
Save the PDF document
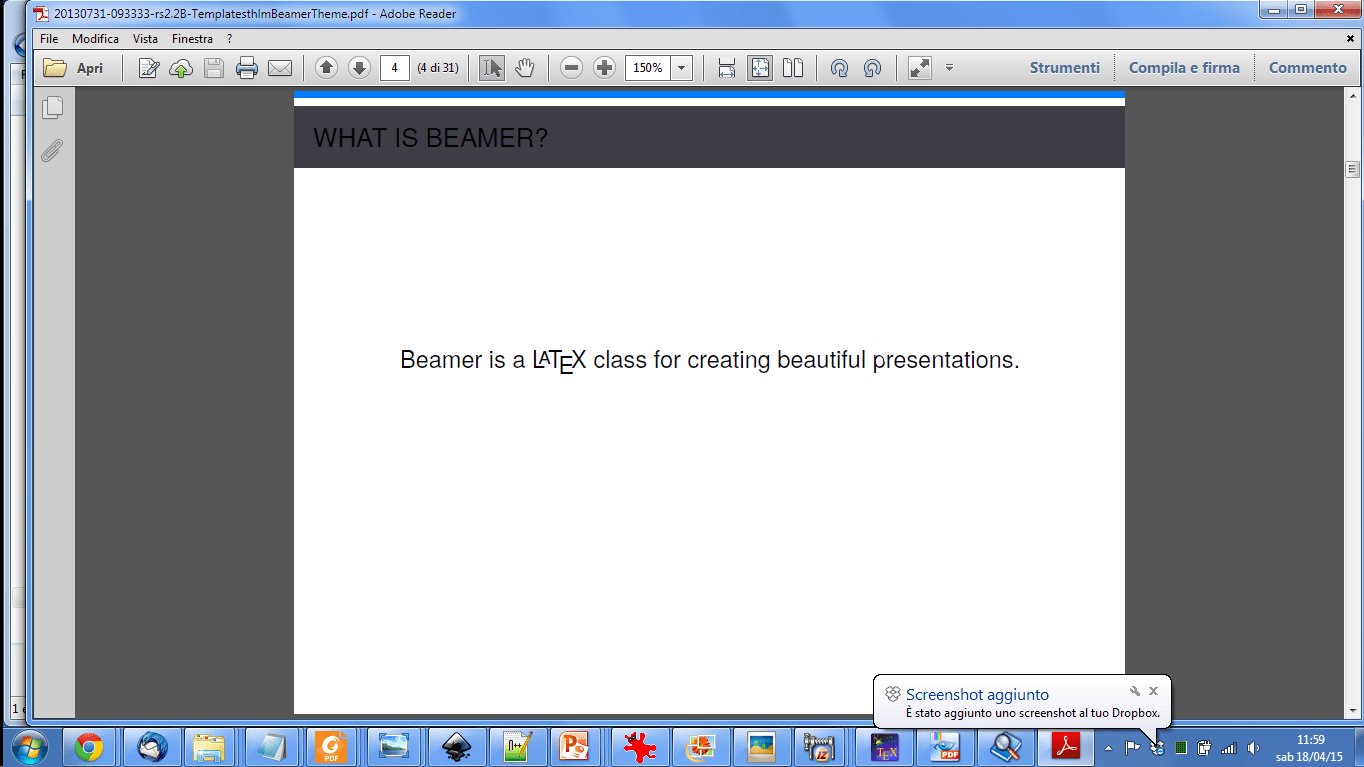coord(213,67)
